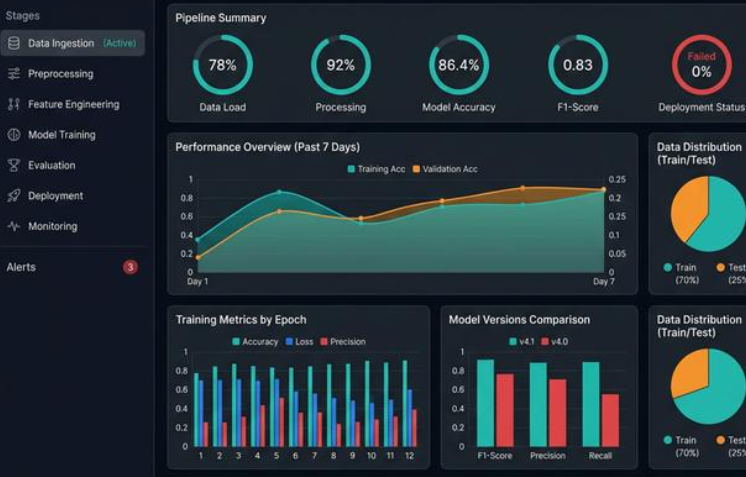746x477 pixels.
Task: Click the Precision label in Model Versions chart
Action: pos(548,456)
